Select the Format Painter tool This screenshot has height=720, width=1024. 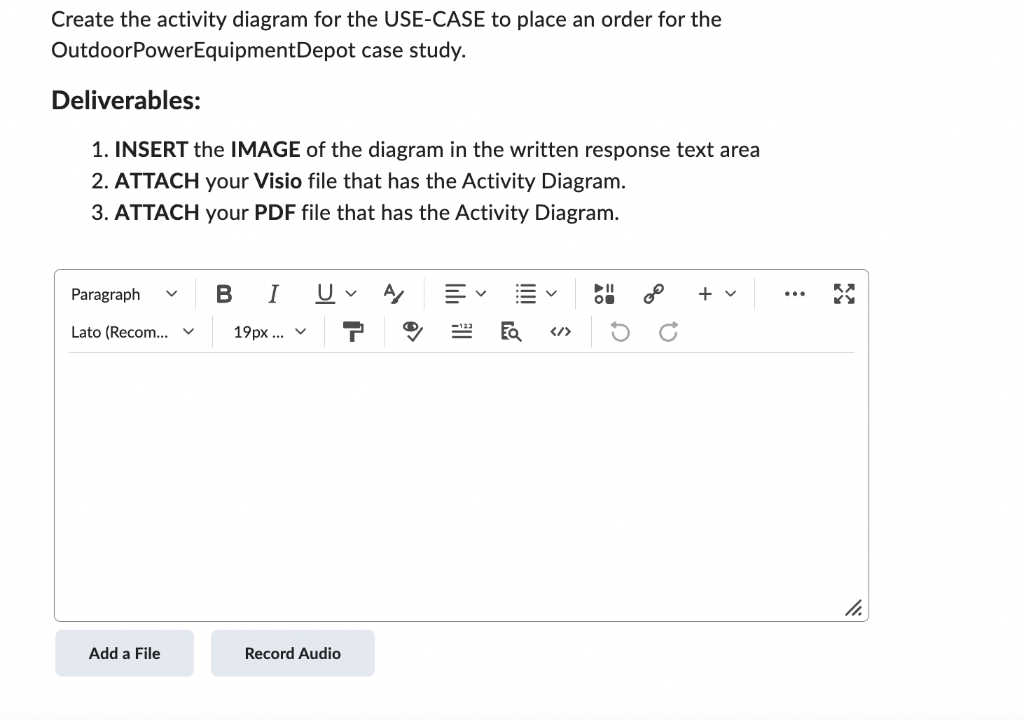(x=353, y=332)
